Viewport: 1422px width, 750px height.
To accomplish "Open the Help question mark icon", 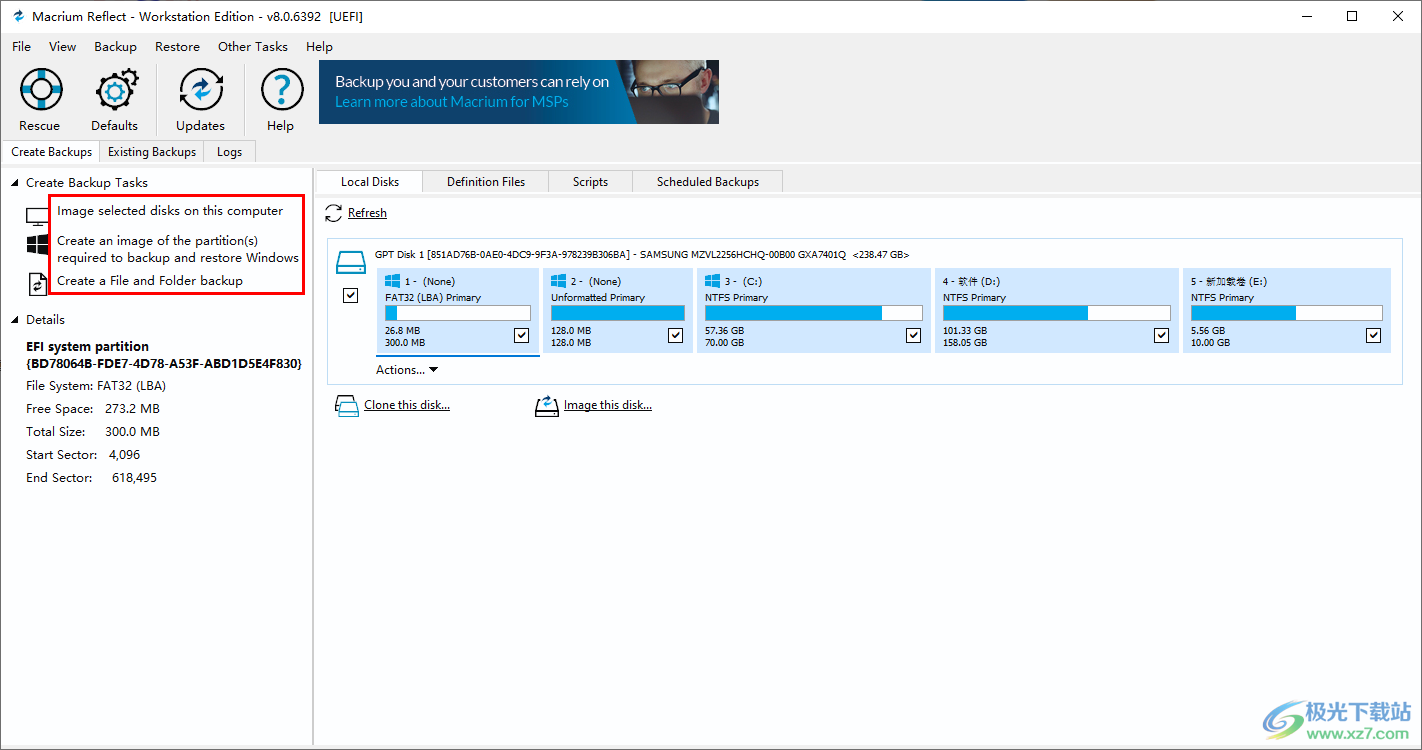I will click(281, 90).
